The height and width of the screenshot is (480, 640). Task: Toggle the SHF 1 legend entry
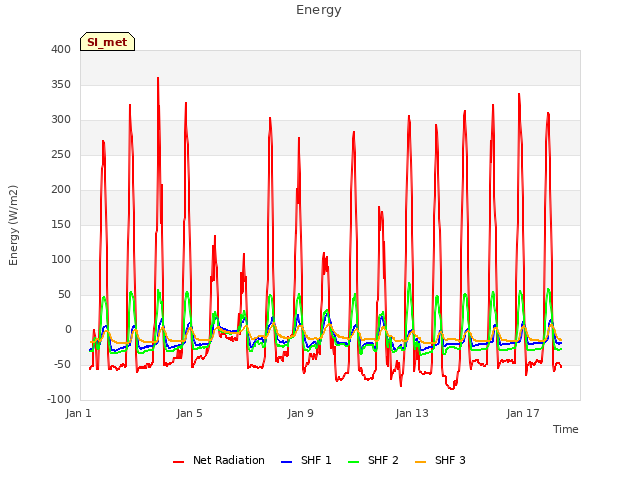click(306, 460)
